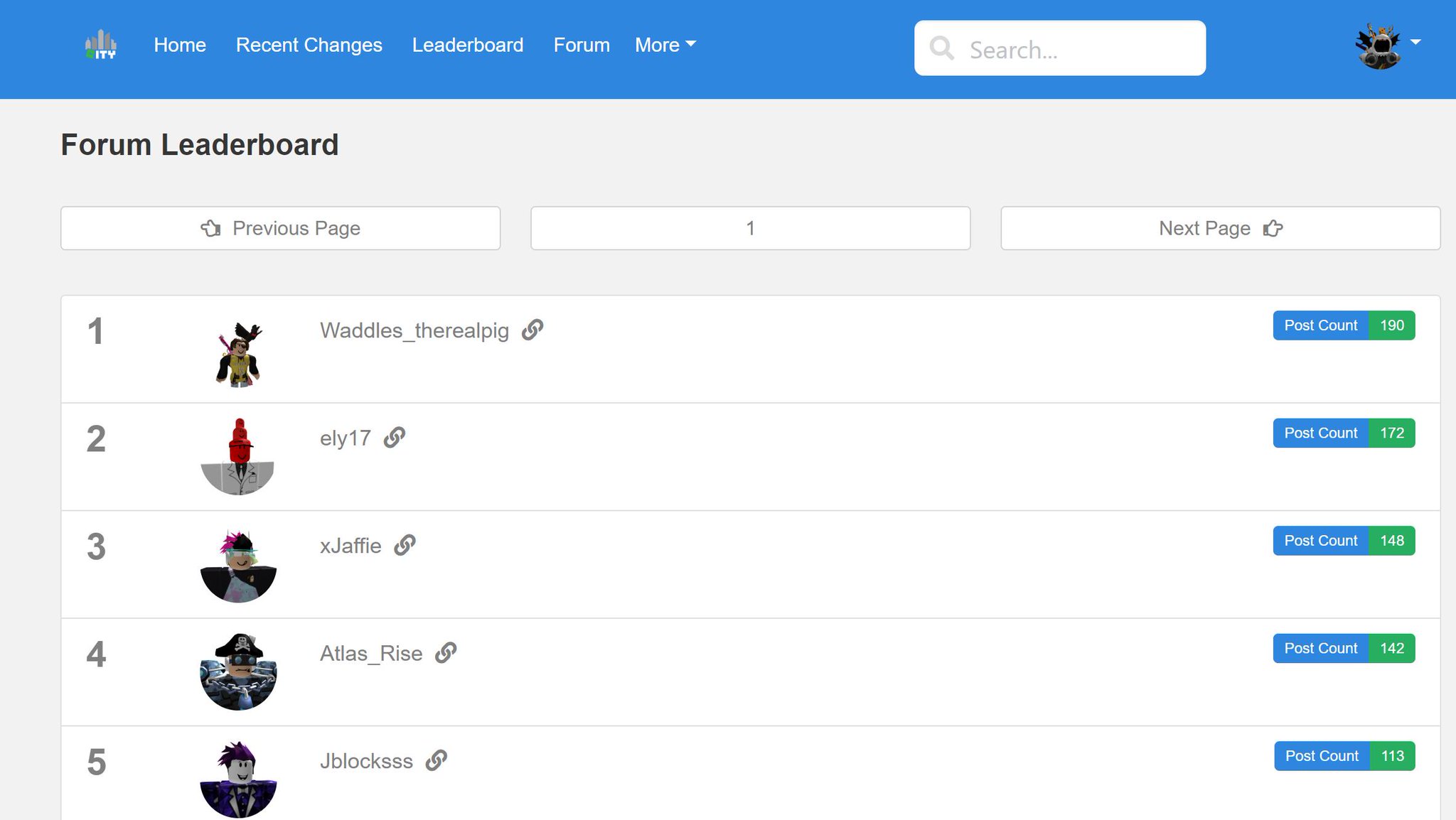
Task: Click chain icon next to Jblocksss
Action: coord(437,760)
